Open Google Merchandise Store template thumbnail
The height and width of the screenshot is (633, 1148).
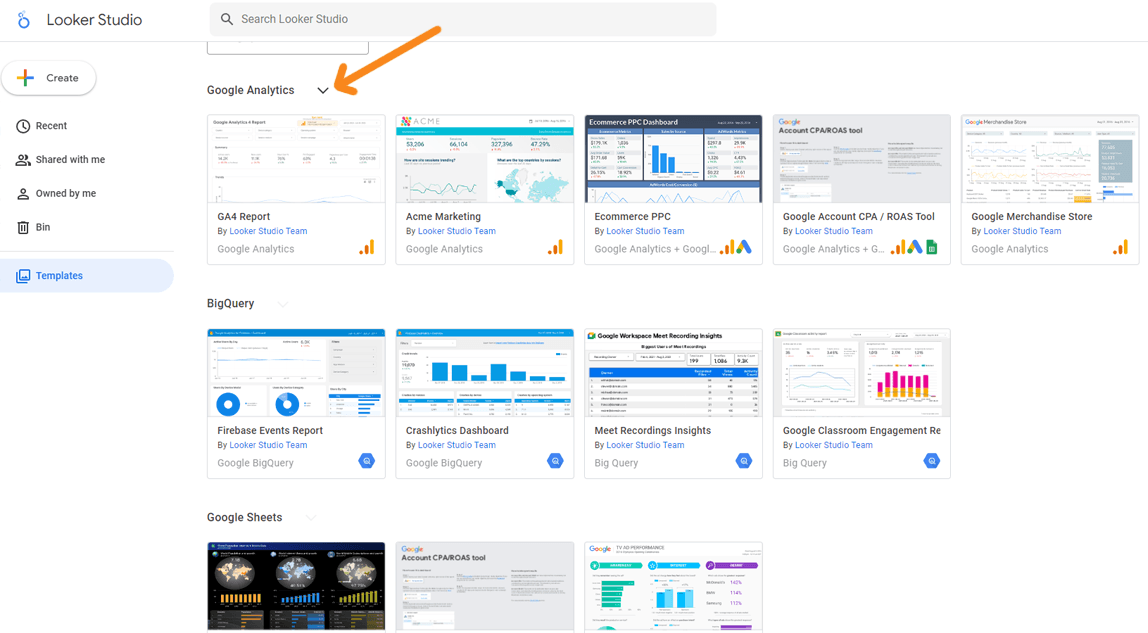[x=1050, y=158]
